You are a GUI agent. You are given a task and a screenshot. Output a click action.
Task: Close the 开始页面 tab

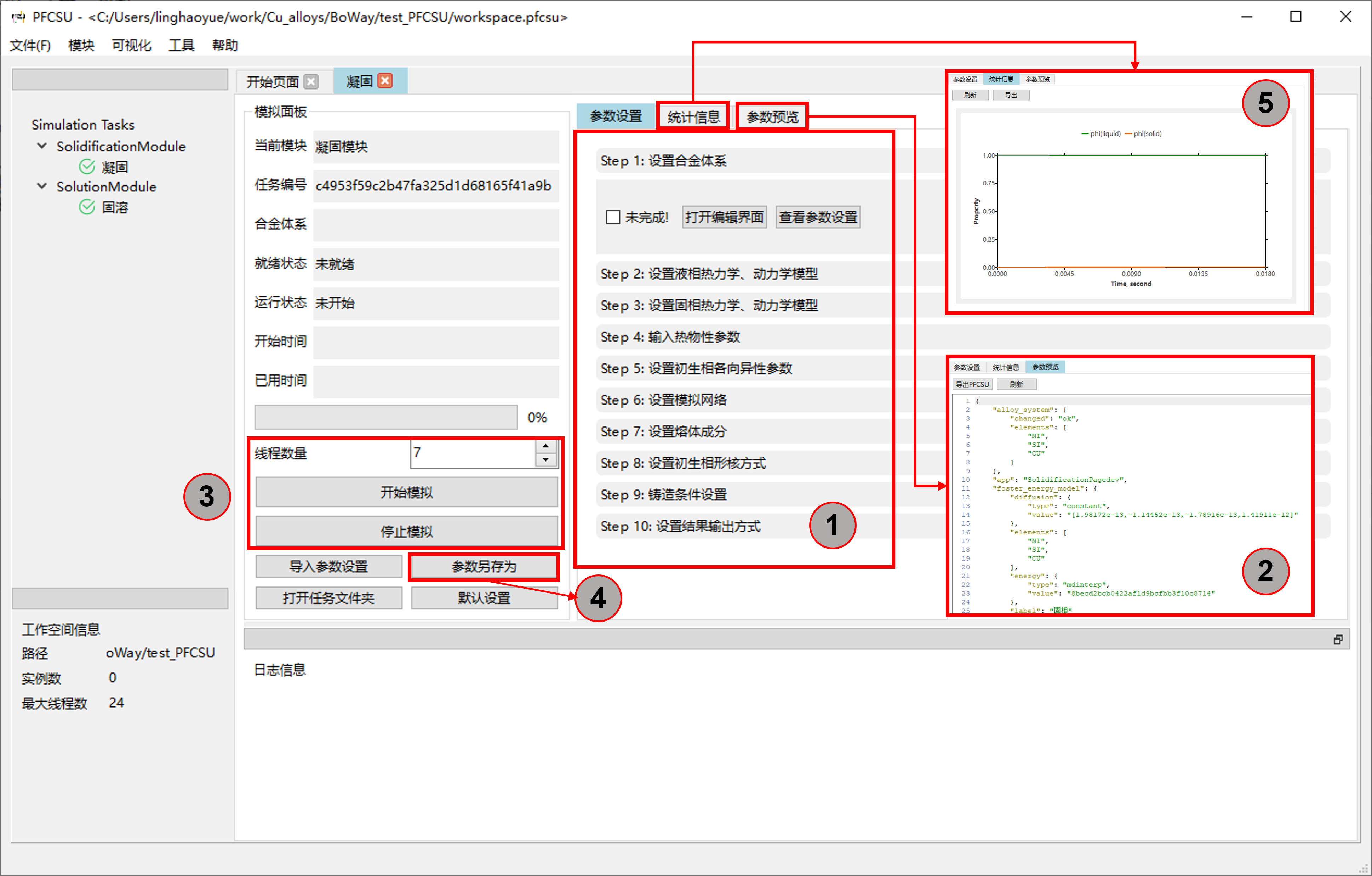[x=311, y=81]
